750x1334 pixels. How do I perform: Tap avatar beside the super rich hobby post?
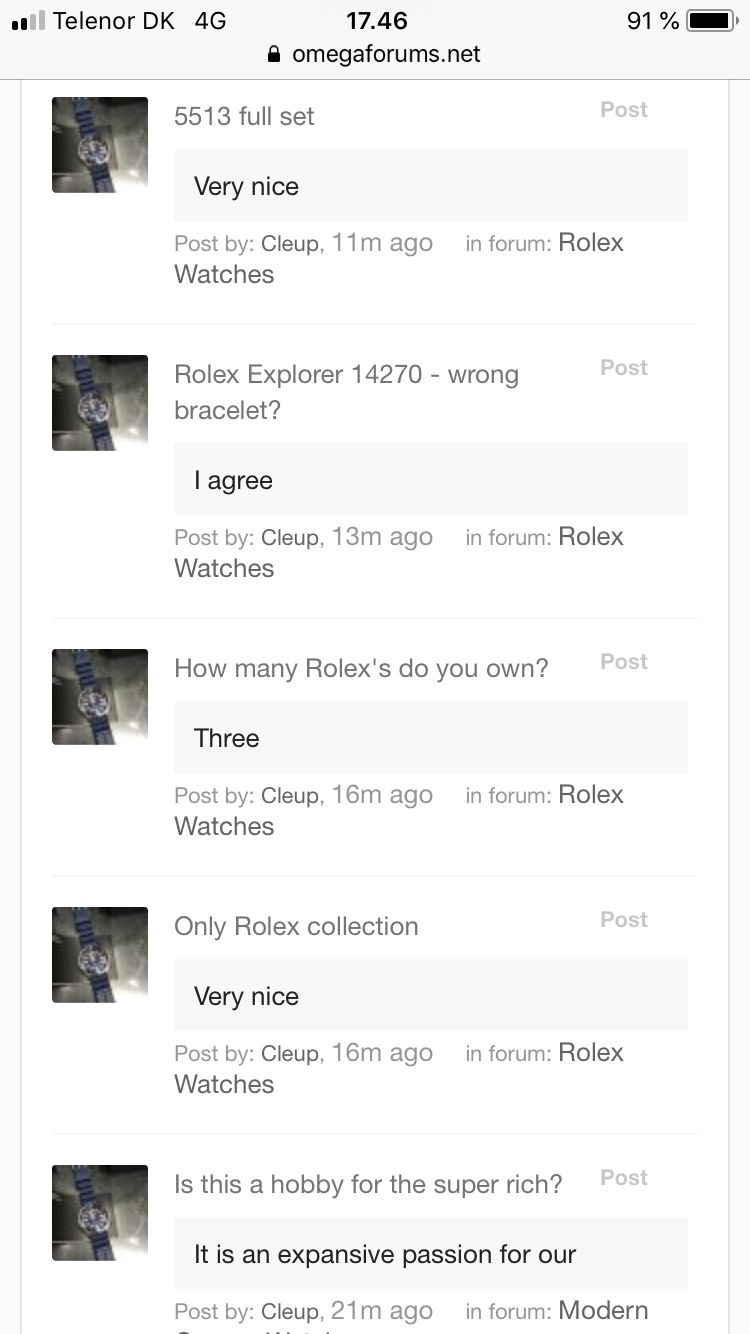pyautogui.click(x=100, y=1213)
